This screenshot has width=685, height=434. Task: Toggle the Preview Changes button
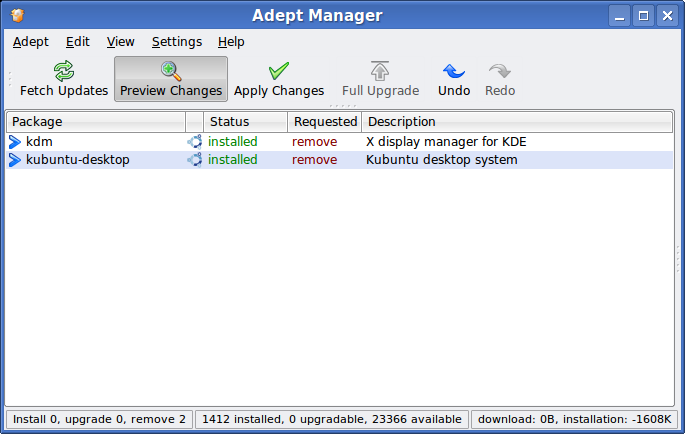(x=171, y=79)
